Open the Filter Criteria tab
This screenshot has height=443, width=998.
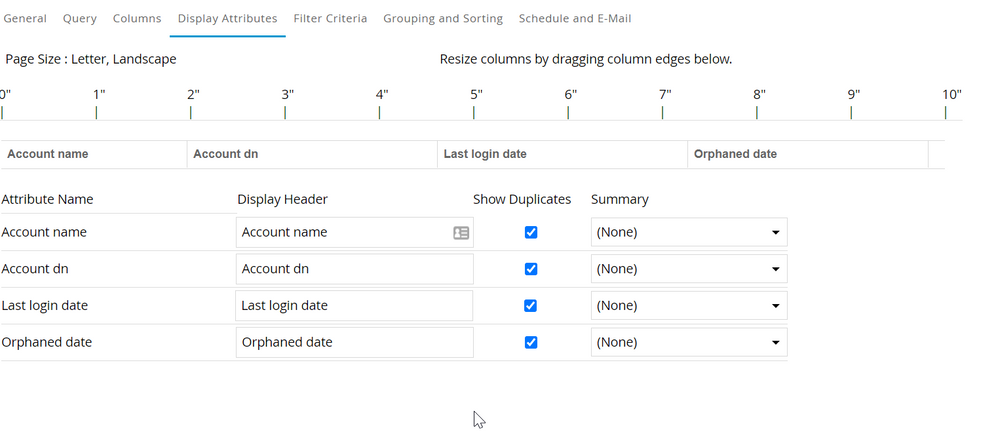click(x=330, y=18)
